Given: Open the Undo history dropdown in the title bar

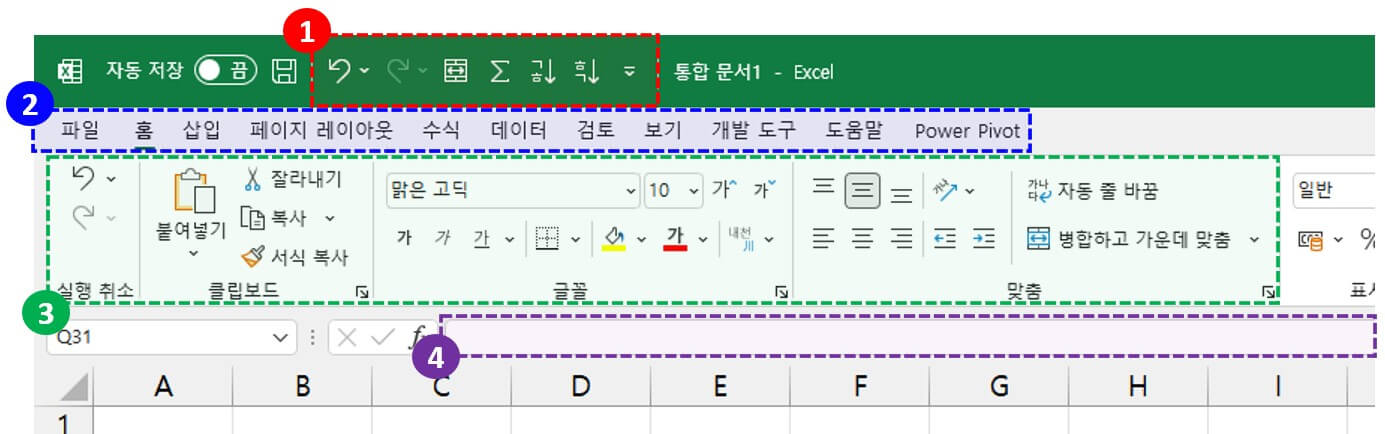Looking at the screenshot, I should point(364,71).
